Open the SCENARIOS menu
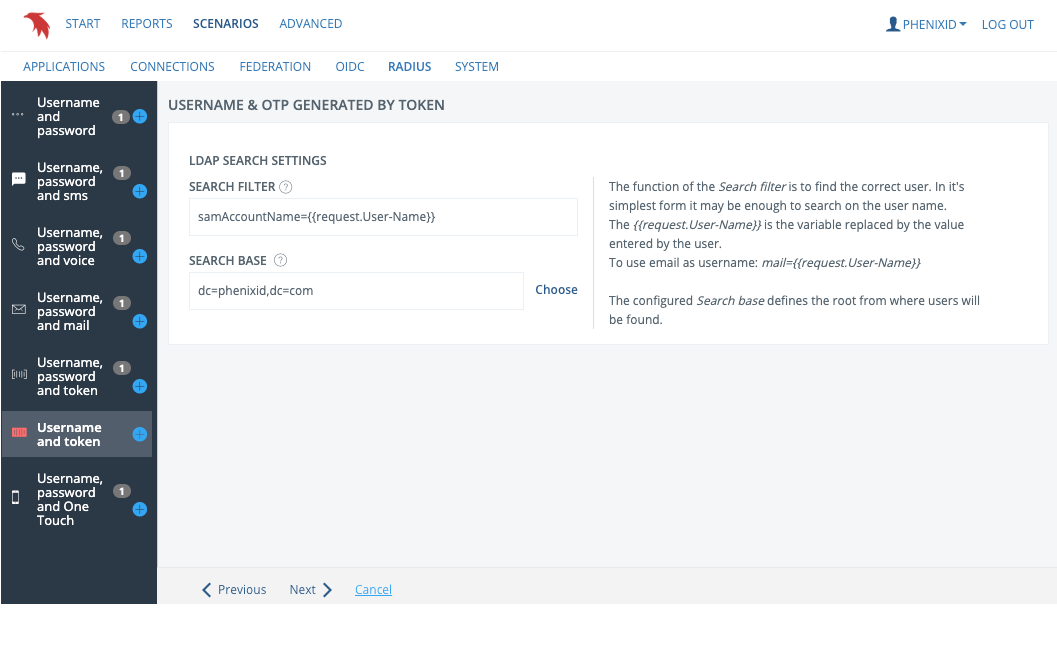Viewport: 1057px width, 668px height. pyautogui.click(x=225, y=23)
